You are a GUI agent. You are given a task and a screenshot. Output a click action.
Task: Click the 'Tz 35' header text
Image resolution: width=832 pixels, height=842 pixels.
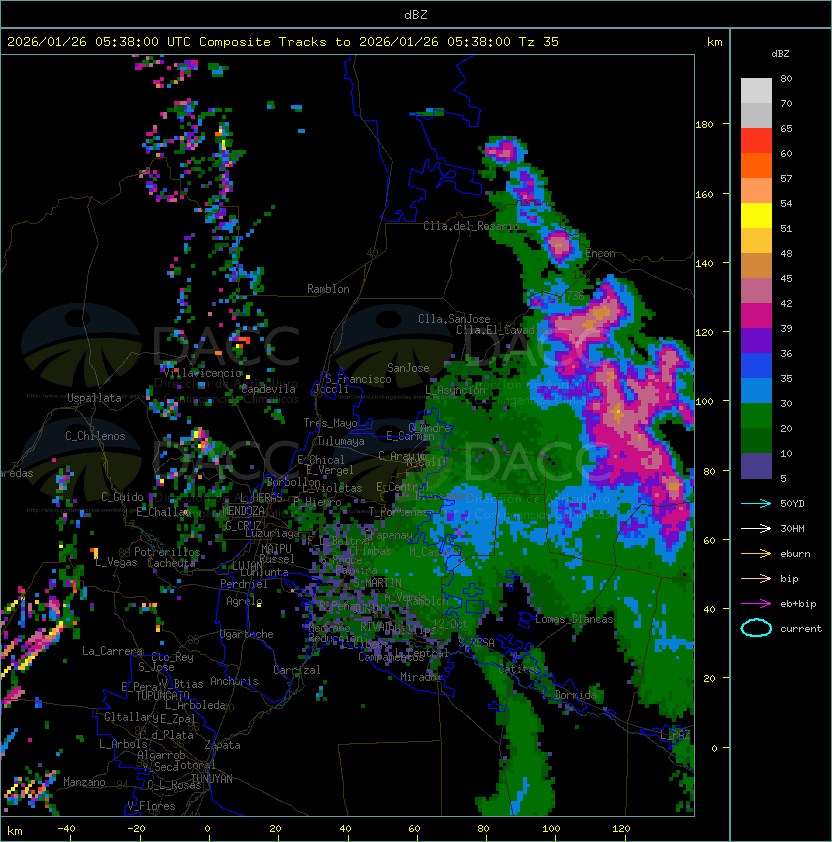point(539,42)
